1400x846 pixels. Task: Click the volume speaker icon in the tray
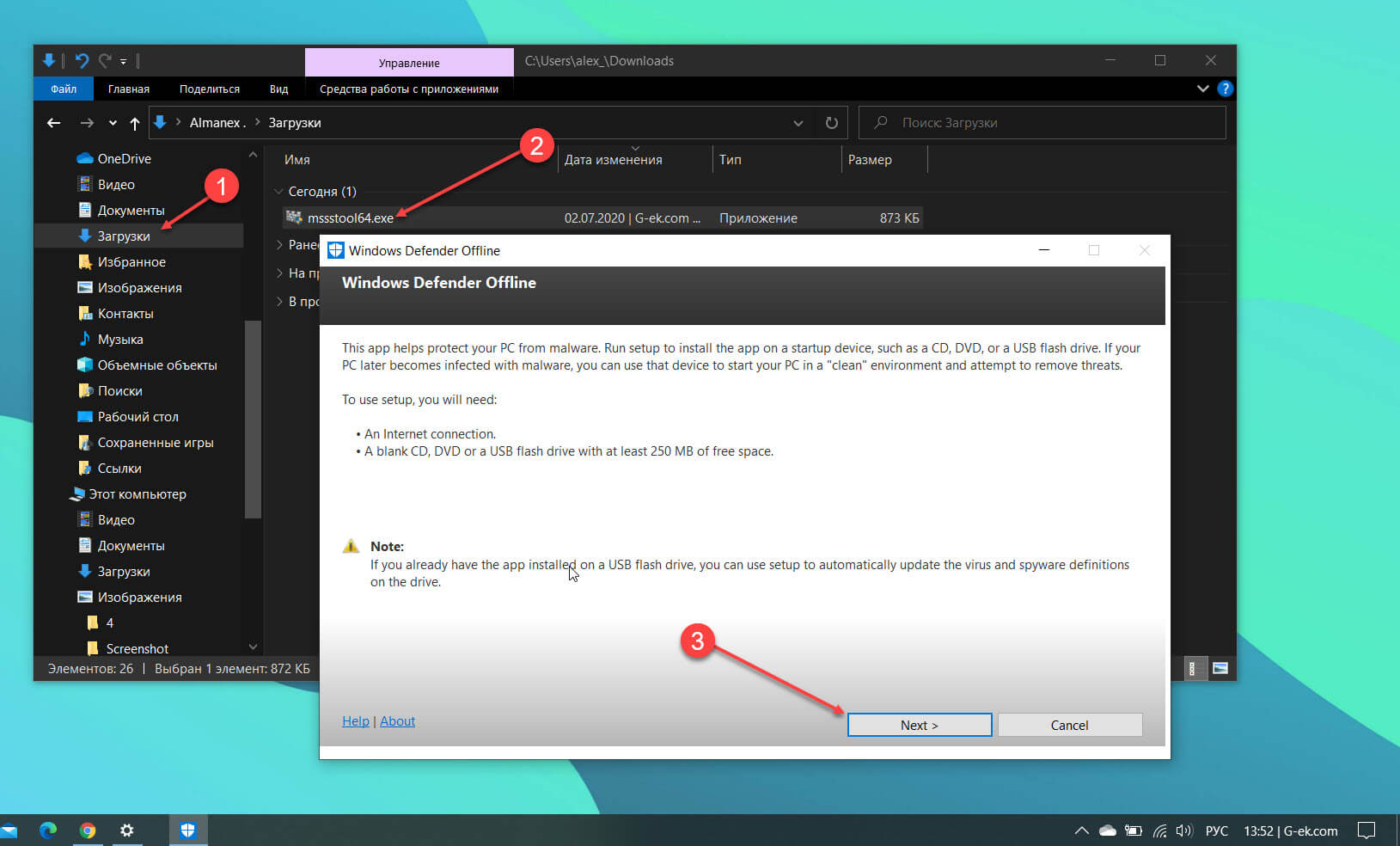point(1184,830)
